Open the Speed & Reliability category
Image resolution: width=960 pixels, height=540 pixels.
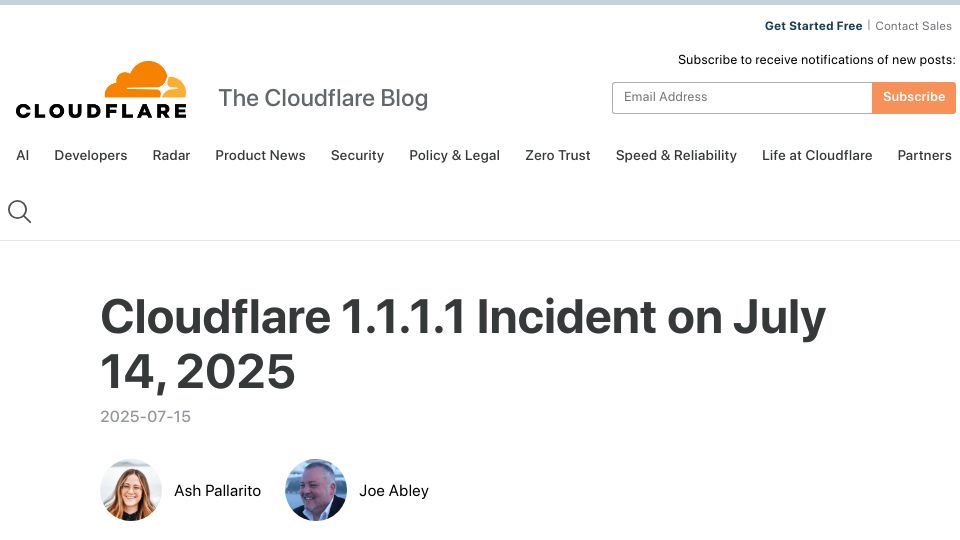(x=676, y=156)
